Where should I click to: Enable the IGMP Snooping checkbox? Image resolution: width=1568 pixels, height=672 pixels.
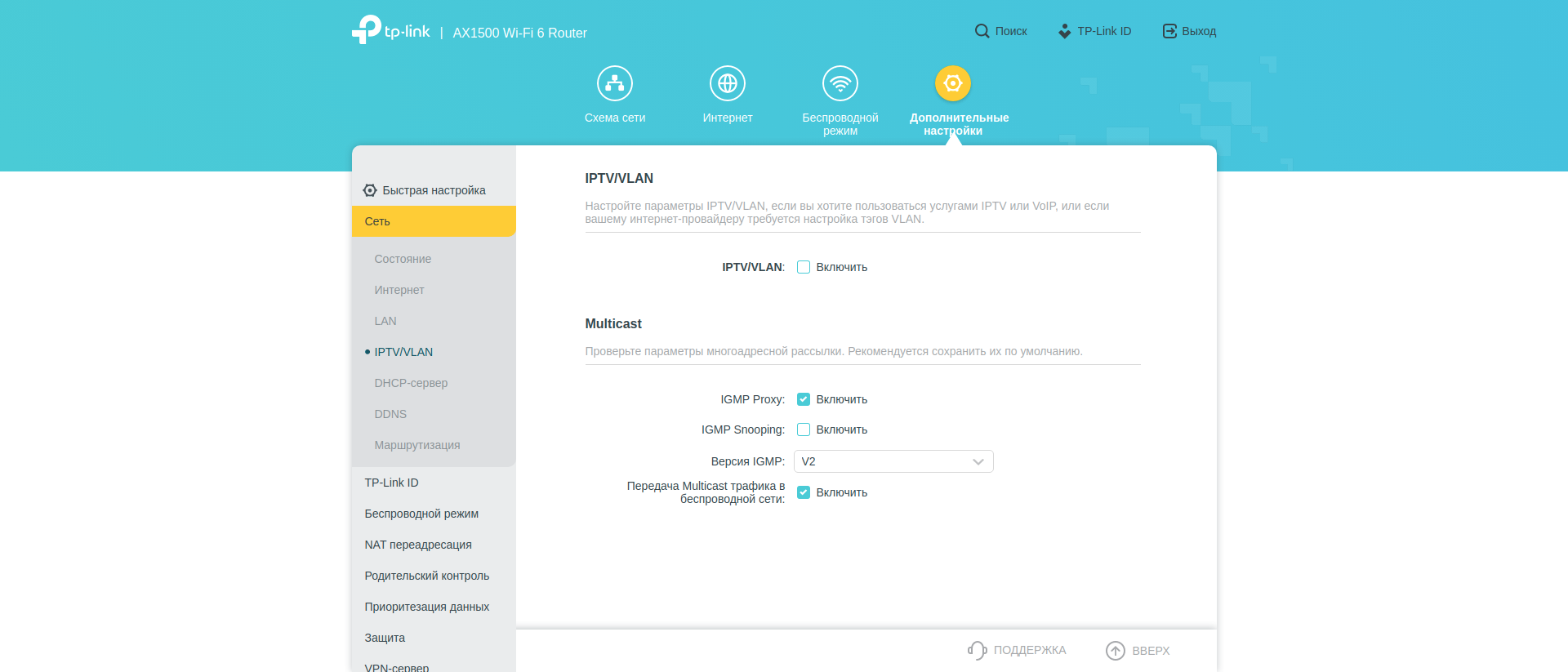coord(804,429)
